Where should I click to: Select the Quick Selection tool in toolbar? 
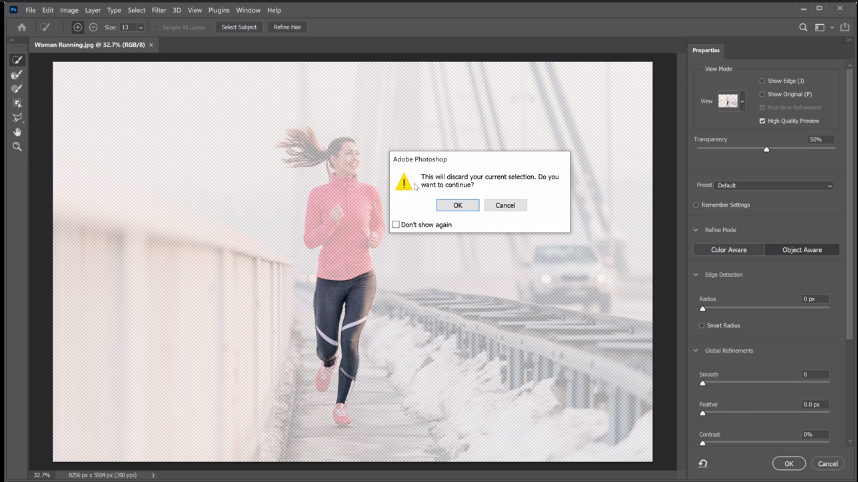click(x=17, y=60)
